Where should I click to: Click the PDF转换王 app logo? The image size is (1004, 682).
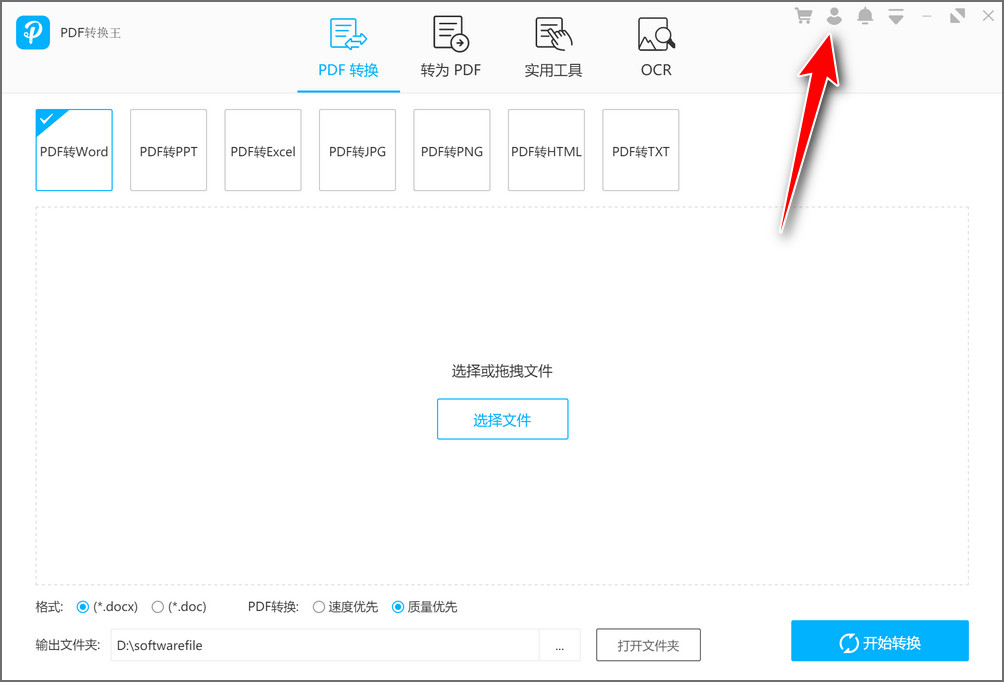tap(33, 33)
